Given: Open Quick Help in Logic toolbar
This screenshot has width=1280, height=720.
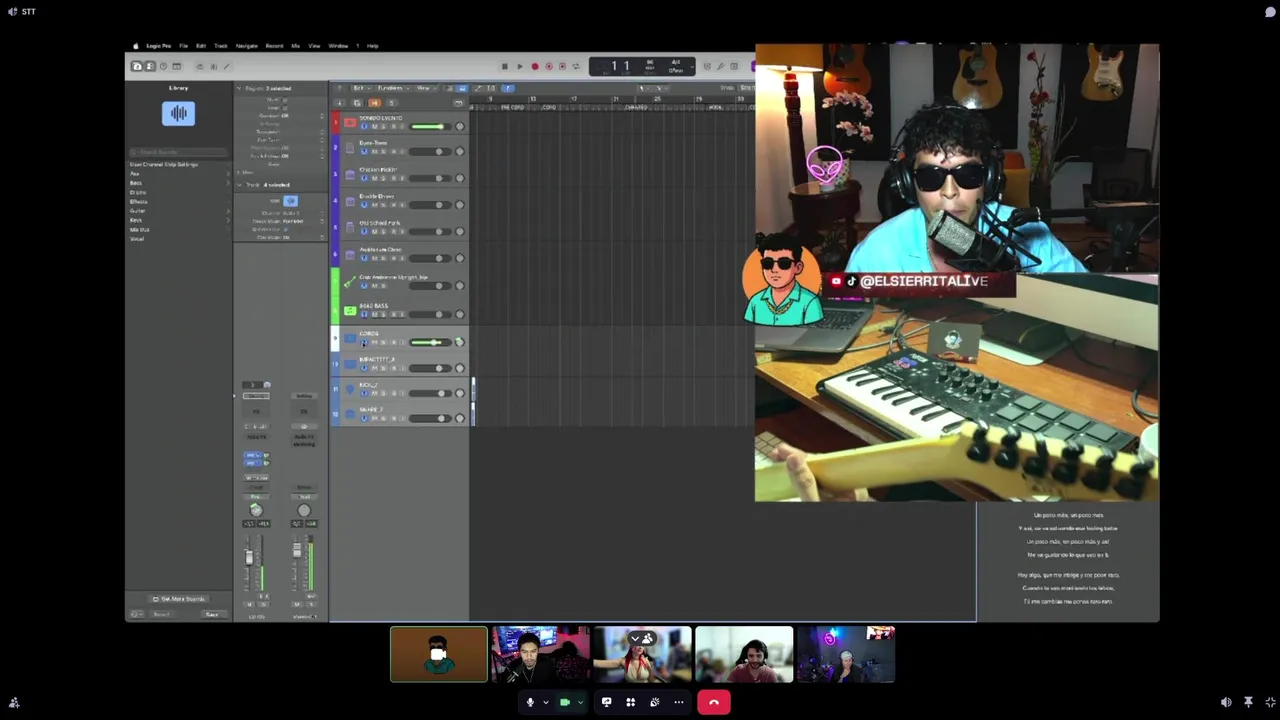Looking at the screenshot, I should point(163,66).
